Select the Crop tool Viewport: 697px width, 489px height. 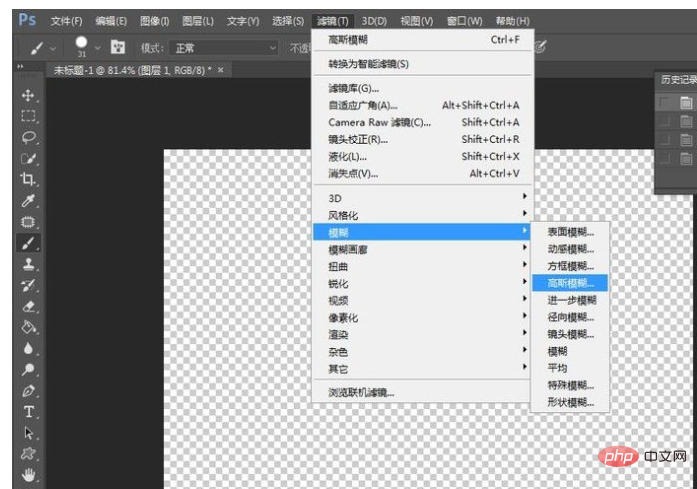pyautogui.click(x=28, y=179)
